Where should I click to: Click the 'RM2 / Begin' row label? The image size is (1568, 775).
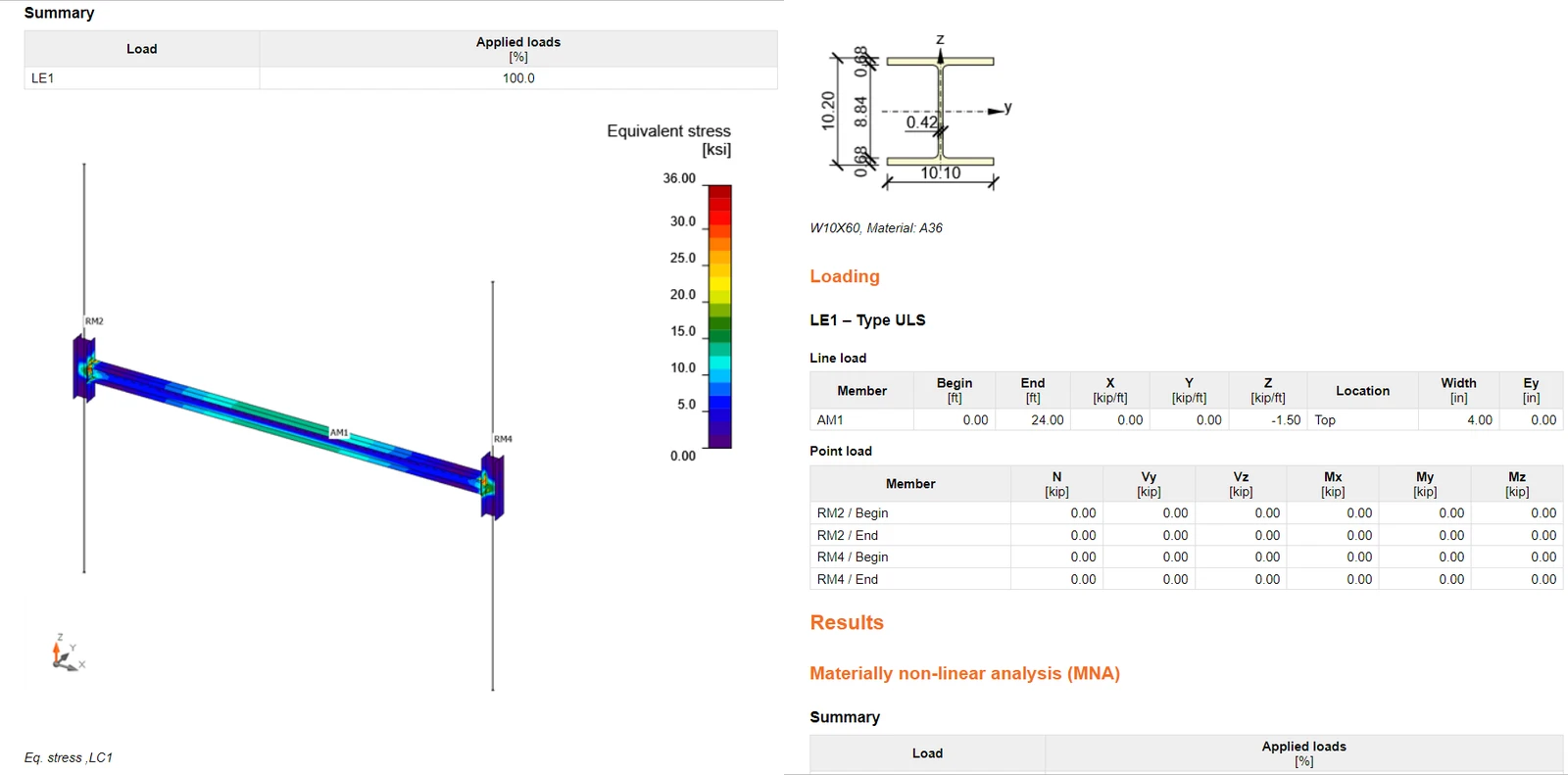[853, 512]
